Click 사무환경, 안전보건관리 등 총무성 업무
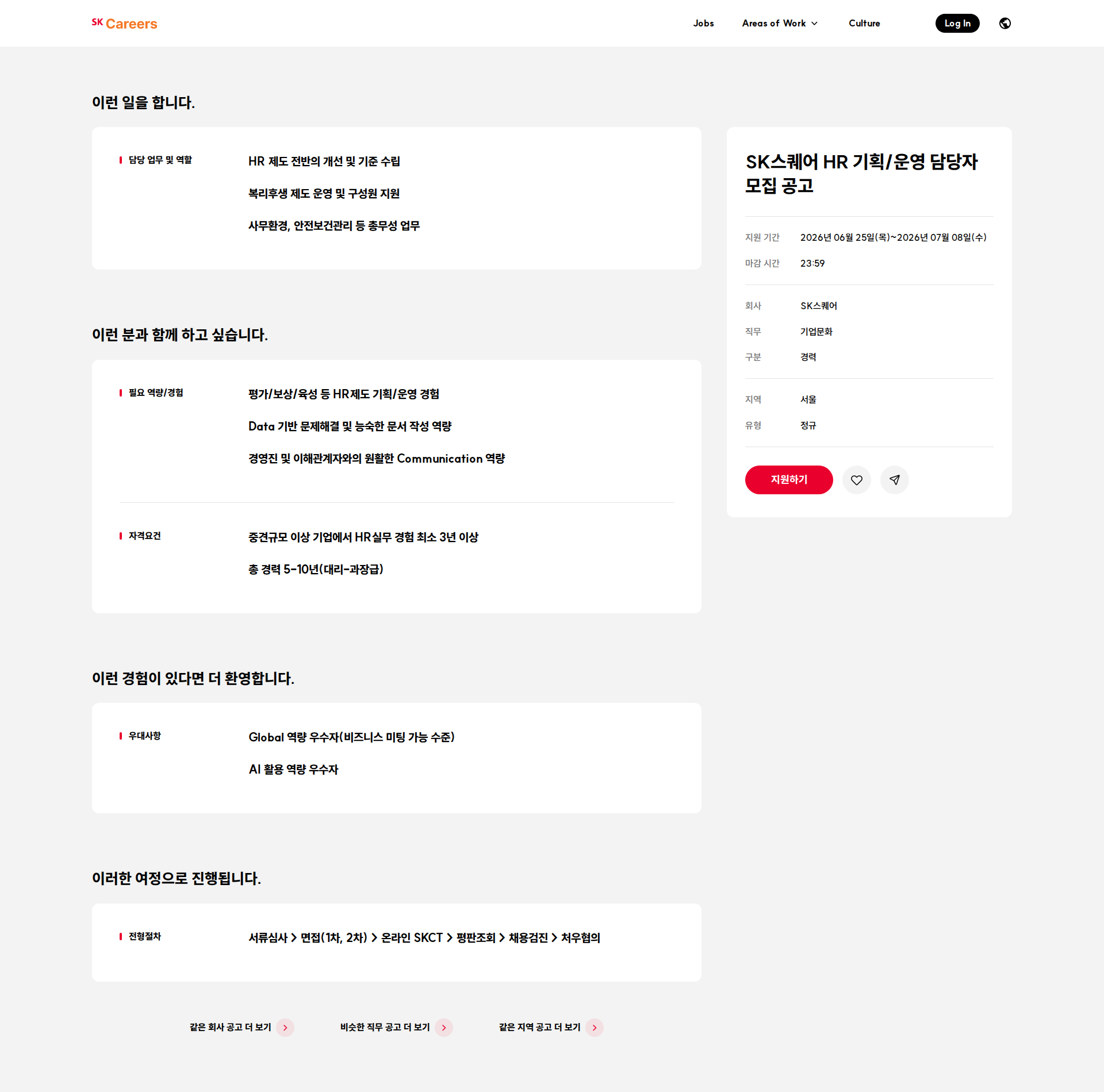This screenshot has width=1104, height=1092. coord(334,226)
